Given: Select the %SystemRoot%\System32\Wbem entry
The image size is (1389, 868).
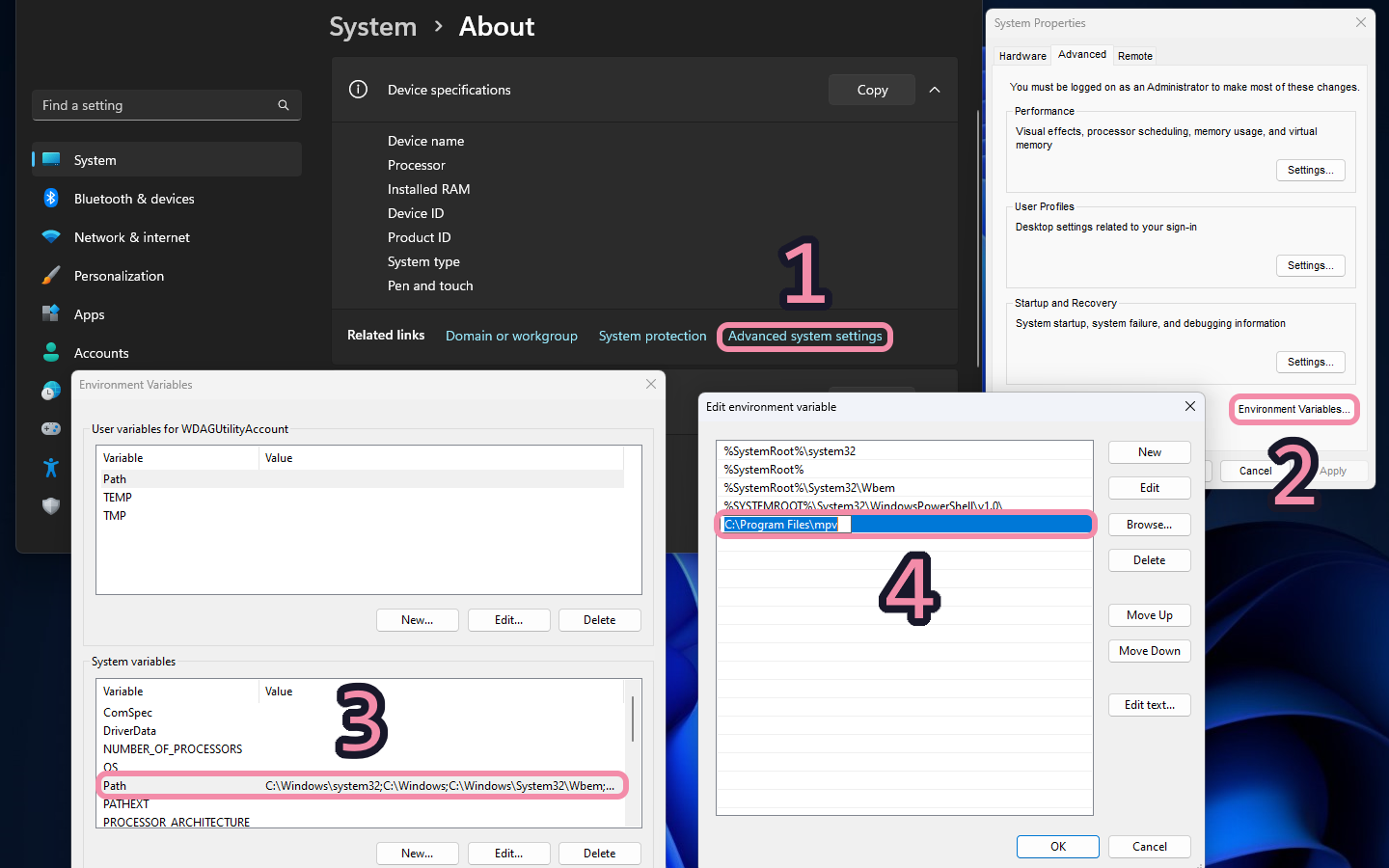Looking at the screenshot, I should [905, 488].
